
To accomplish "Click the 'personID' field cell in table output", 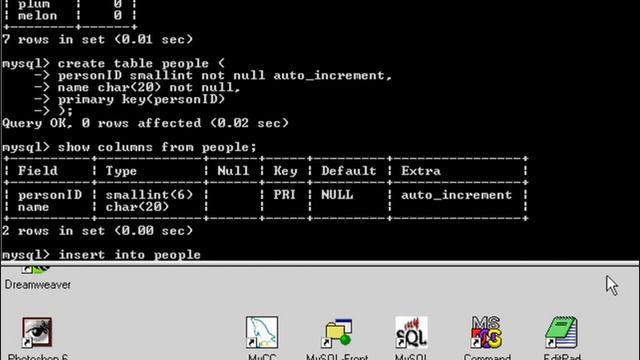I will [50, 195].
